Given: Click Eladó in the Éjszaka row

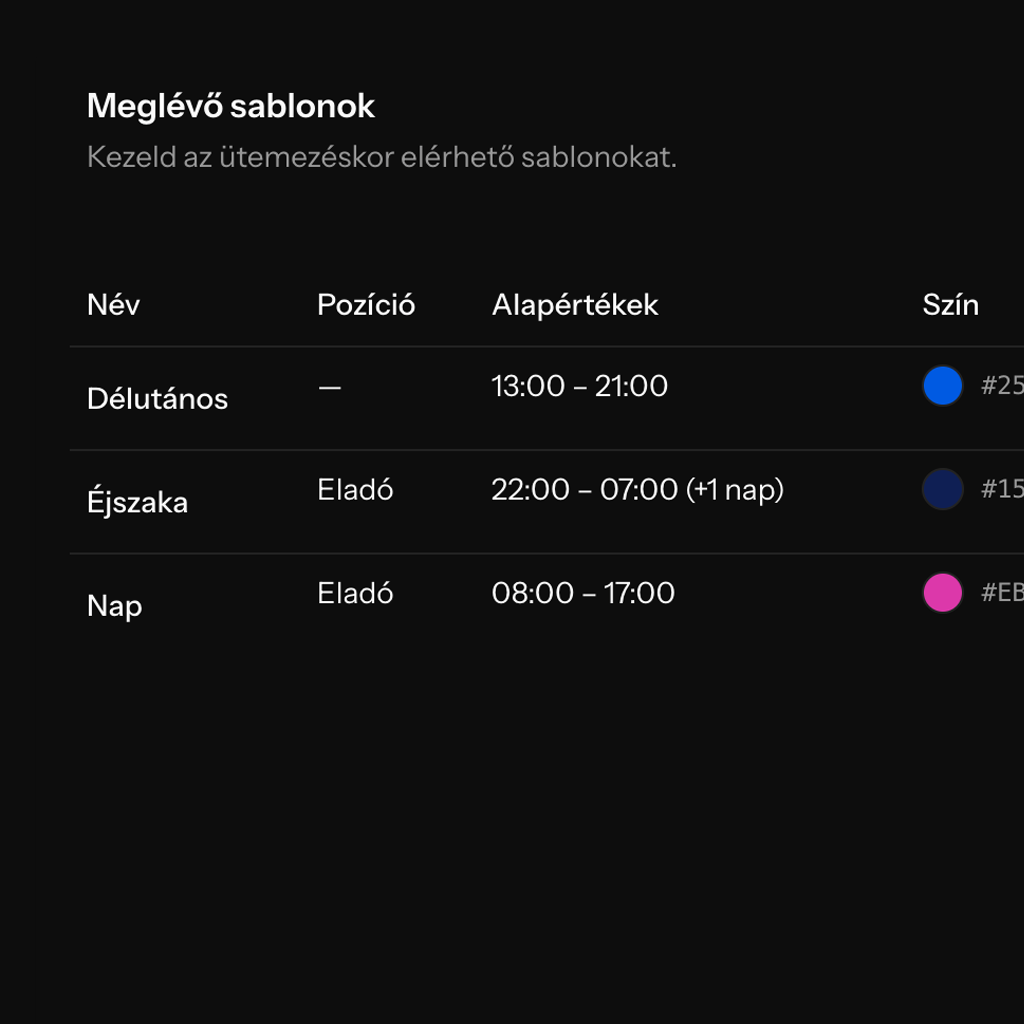Looking at the screenshot, I should tap(355, 490).
